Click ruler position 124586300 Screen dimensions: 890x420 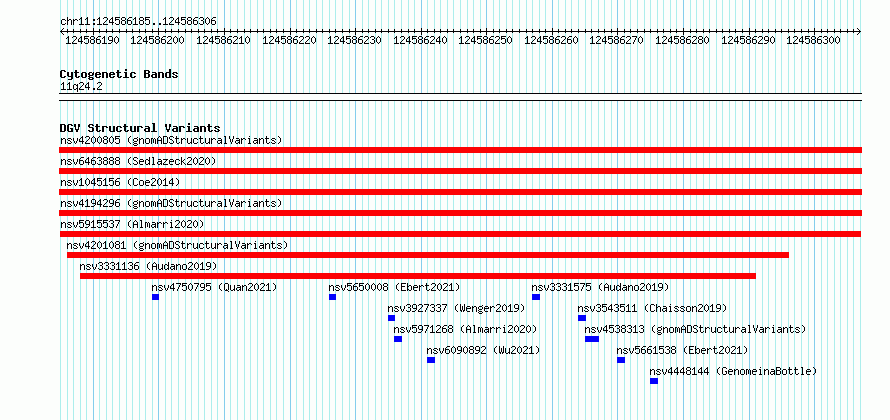coord(814,40)
